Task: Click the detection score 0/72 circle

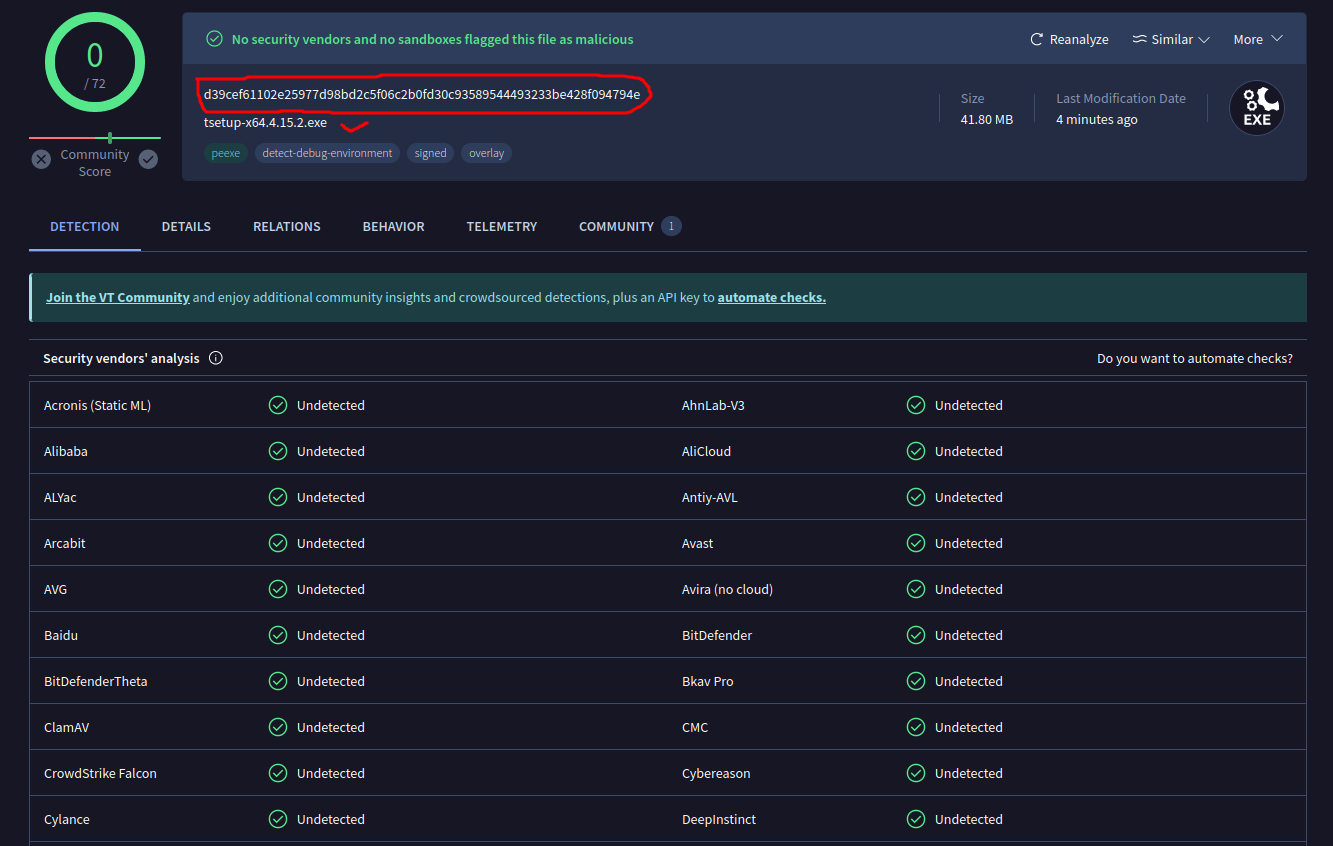Action: pyautogui.click(x=95, y=62)
